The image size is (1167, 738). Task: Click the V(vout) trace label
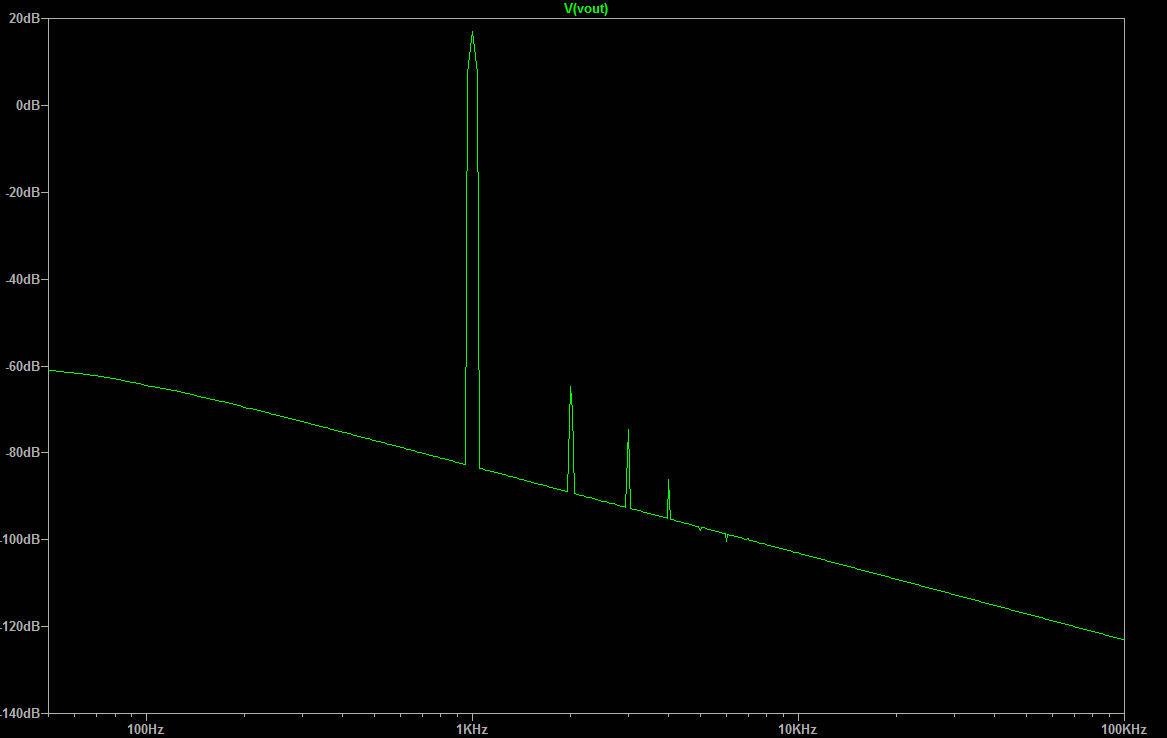pos(586,9)
